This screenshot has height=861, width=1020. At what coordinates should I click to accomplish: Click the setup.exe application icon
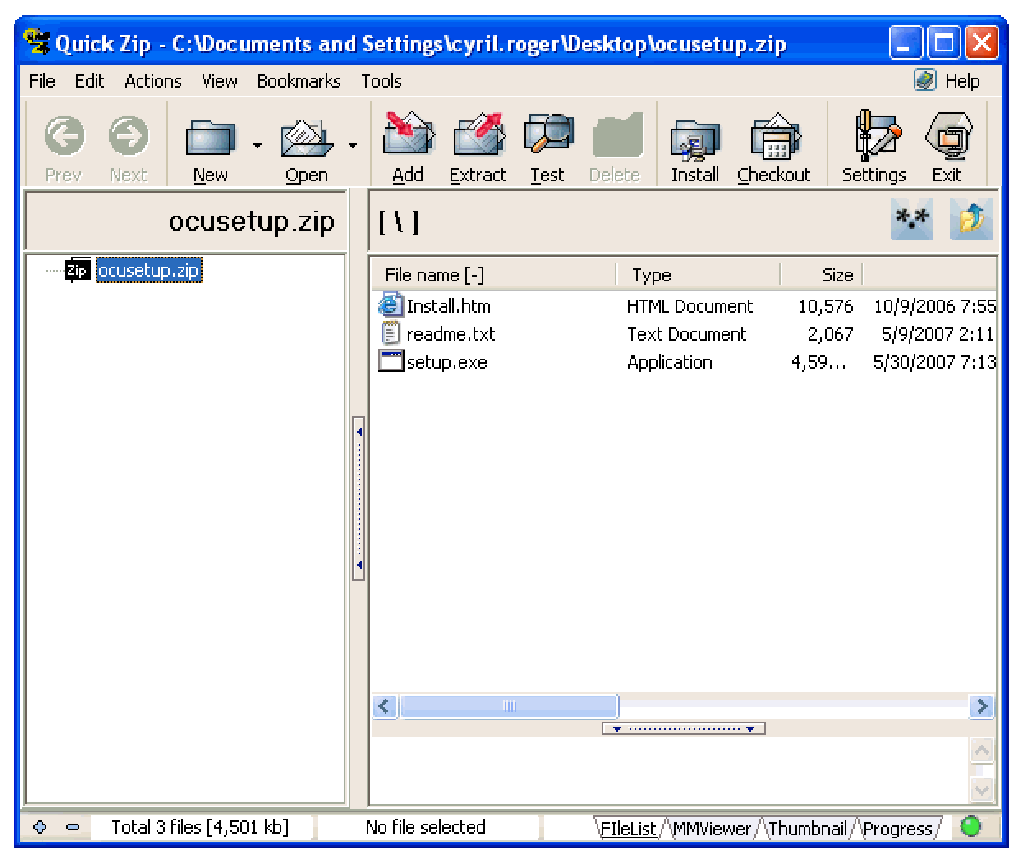[x=391, y=361]
